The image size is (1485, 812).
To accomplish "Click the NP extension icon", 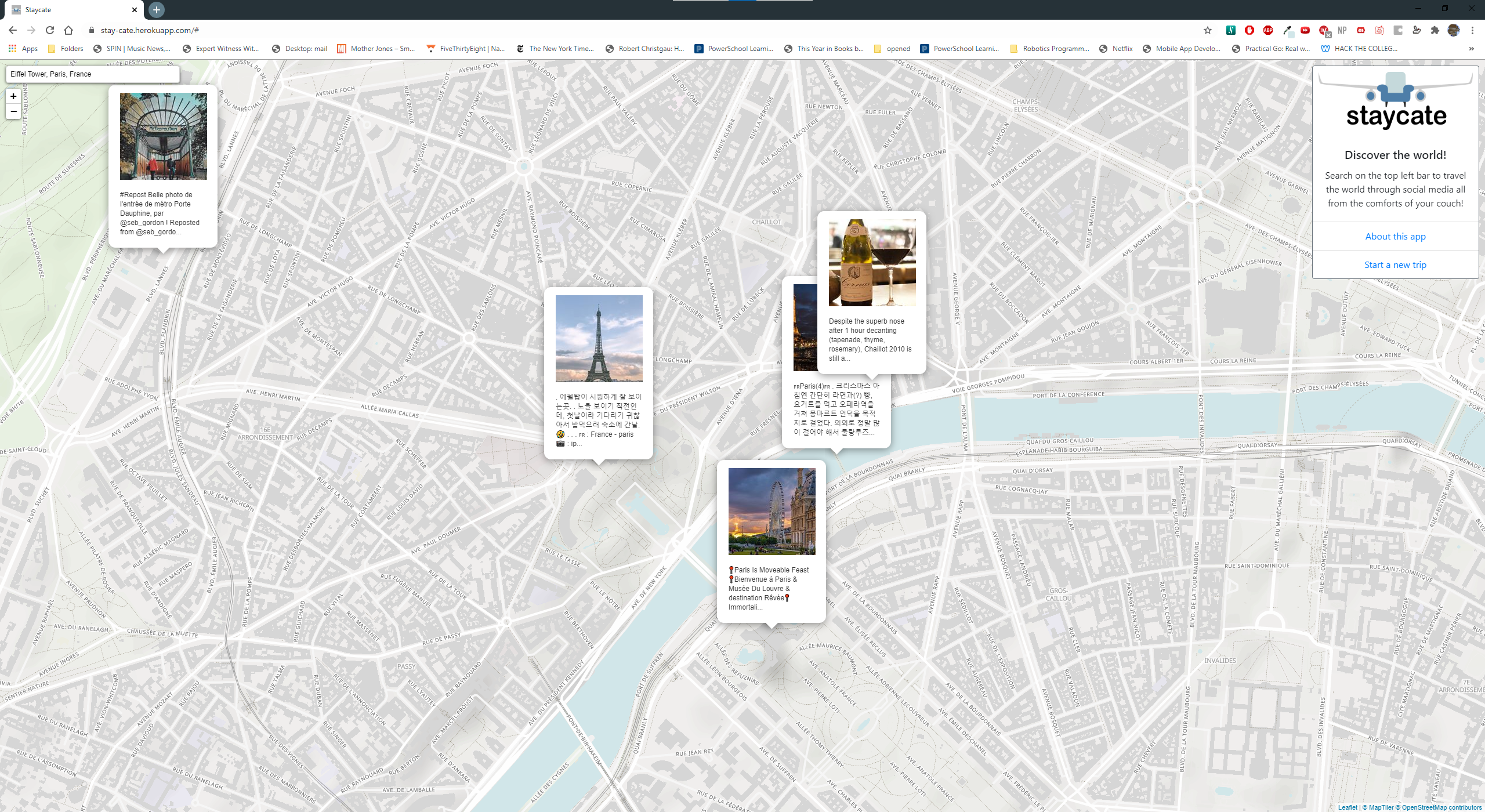I will coord(1342,30).
